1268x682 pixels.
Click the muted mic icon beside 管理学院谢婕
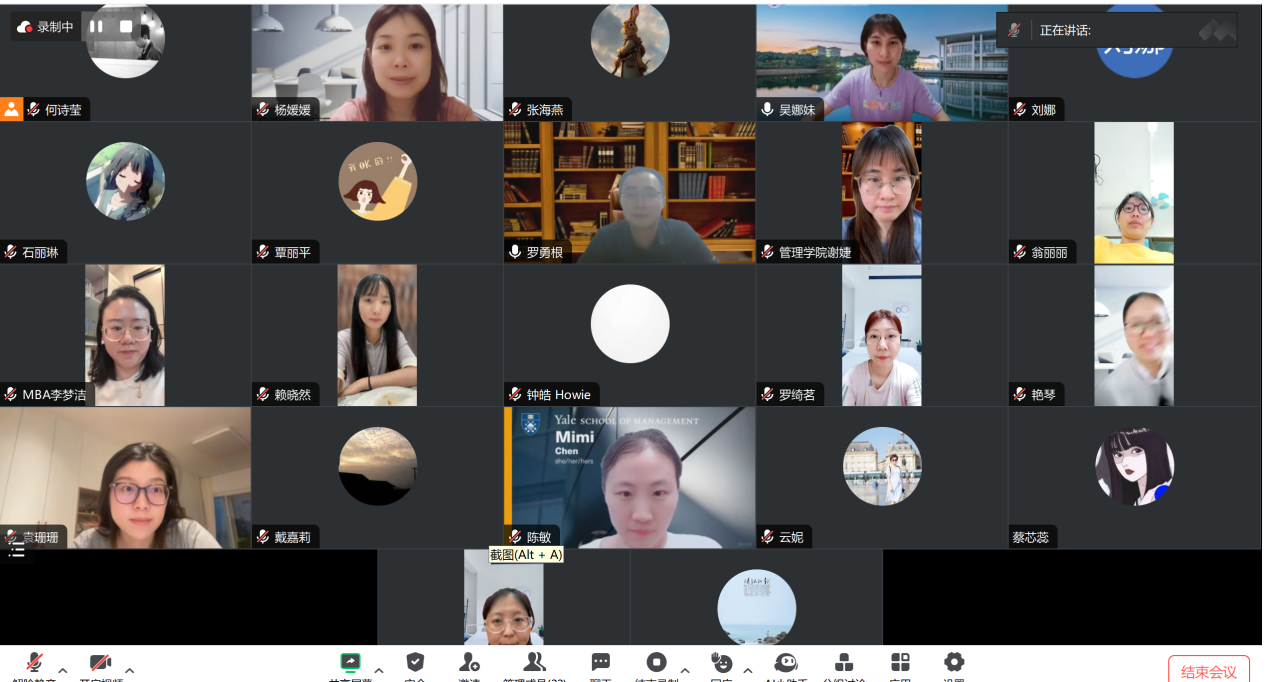768,252
